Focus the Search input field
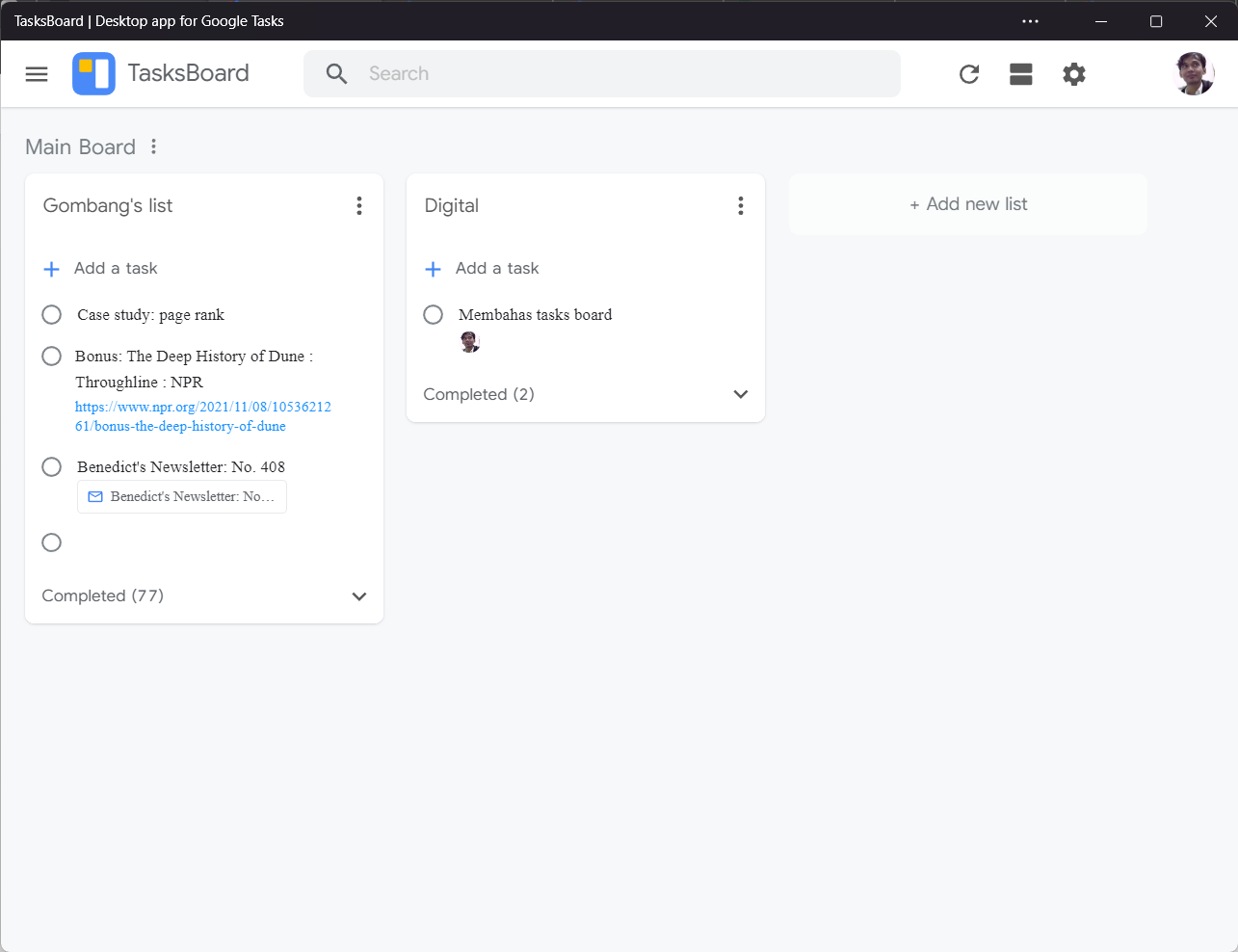This screenshot has width=1238, height=952. (602, 74)
